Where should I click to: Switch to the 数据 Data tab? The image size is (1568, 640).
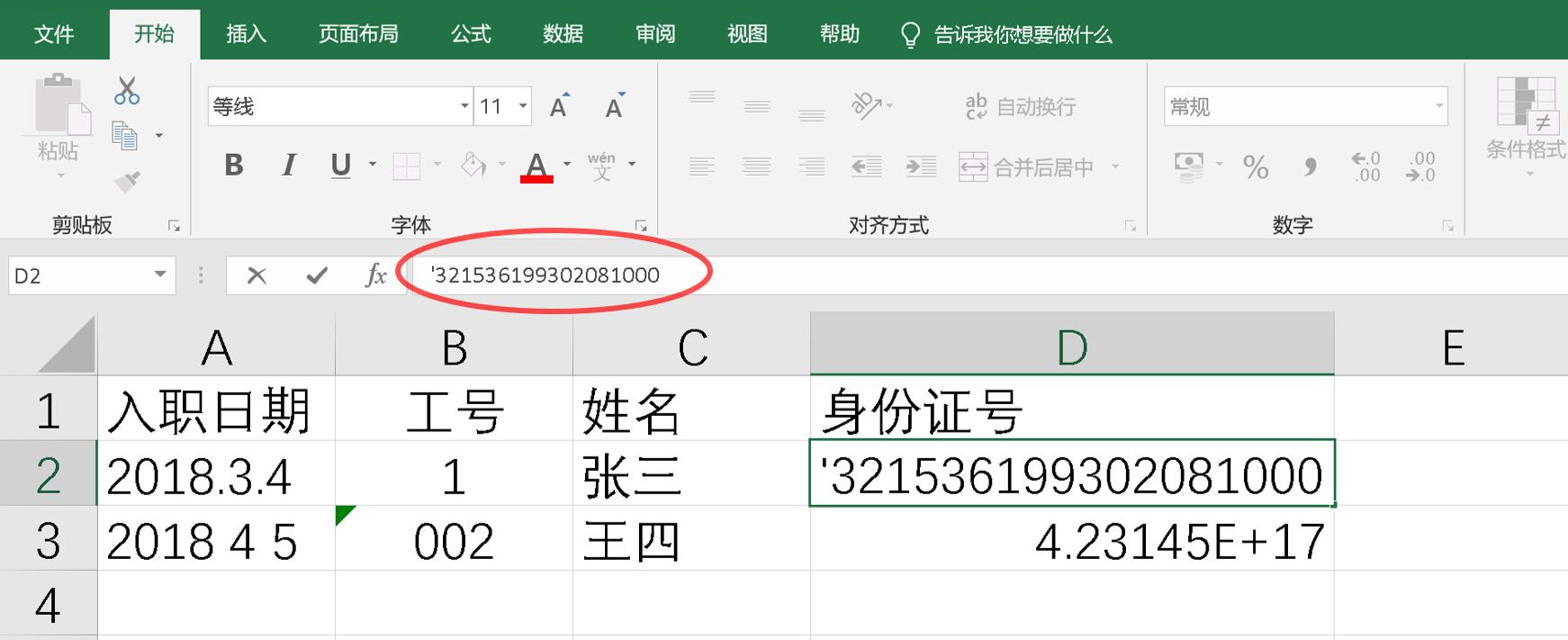point(563,34)
